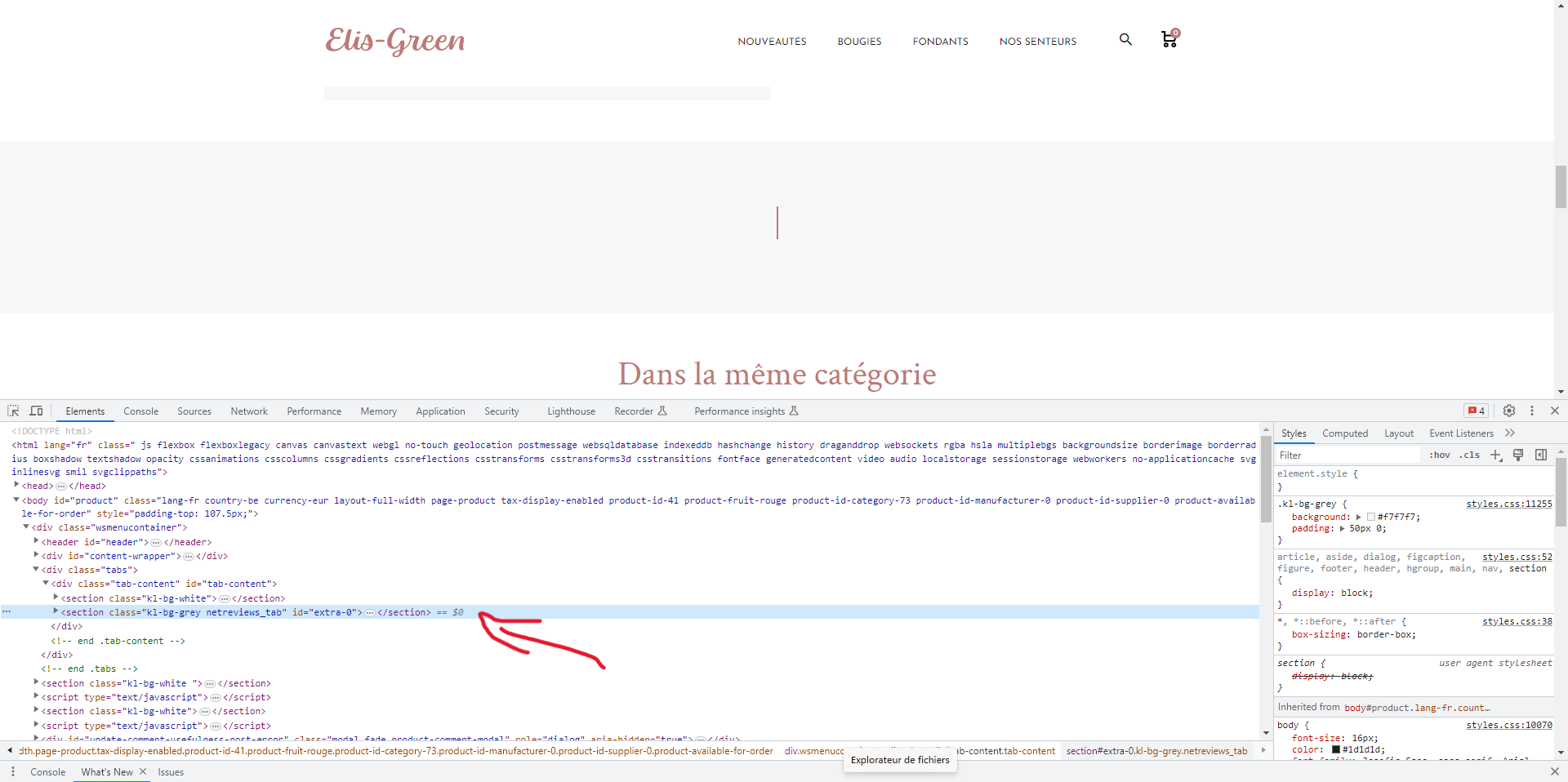
Task: Open the console drawer three-dot menu
Action: pos(13,771)
